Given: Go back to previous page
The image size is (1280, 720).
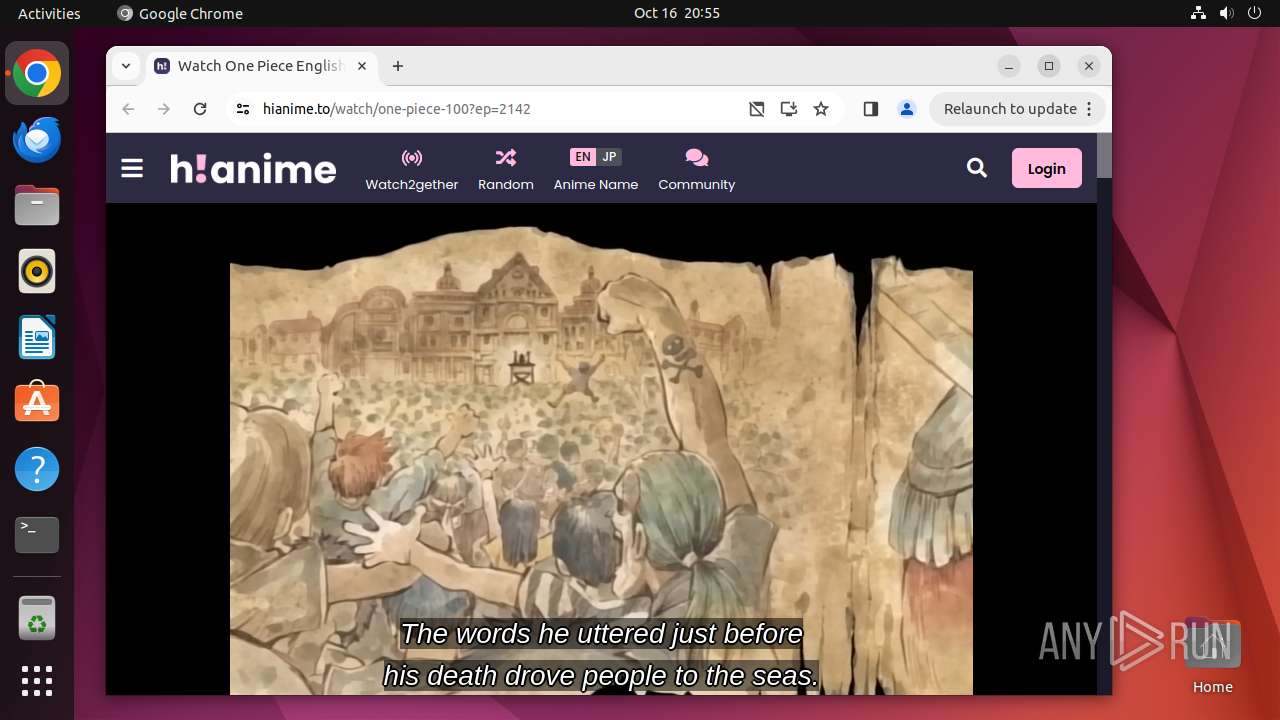Looking at the screenshot, I should (128, 109).
